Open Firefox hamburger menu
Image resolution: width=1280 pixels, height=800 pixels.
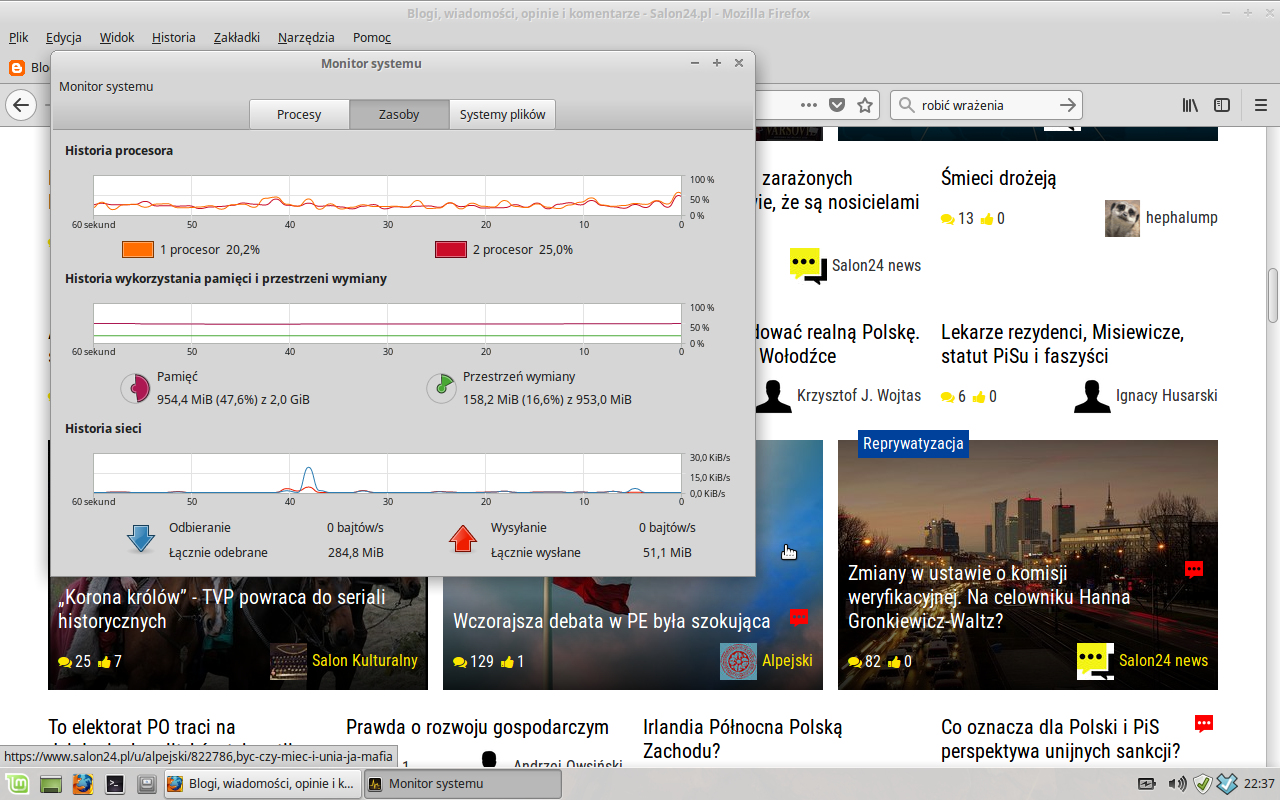point(1262,105)
